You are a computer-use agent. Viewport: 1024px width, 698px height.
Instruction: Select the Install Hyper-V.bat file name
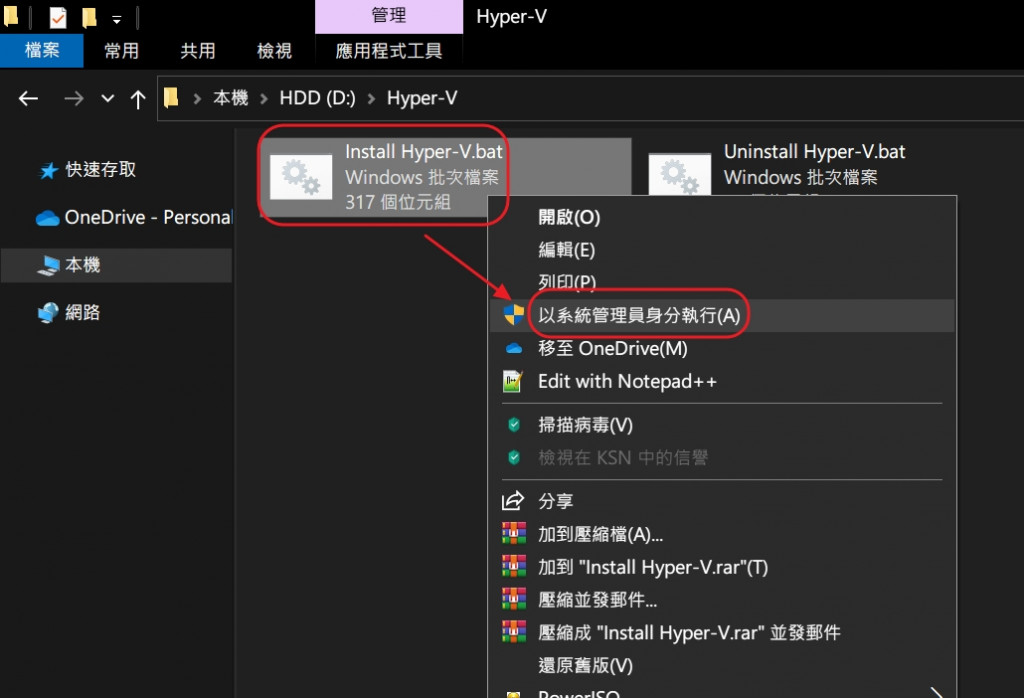(424, 151)
